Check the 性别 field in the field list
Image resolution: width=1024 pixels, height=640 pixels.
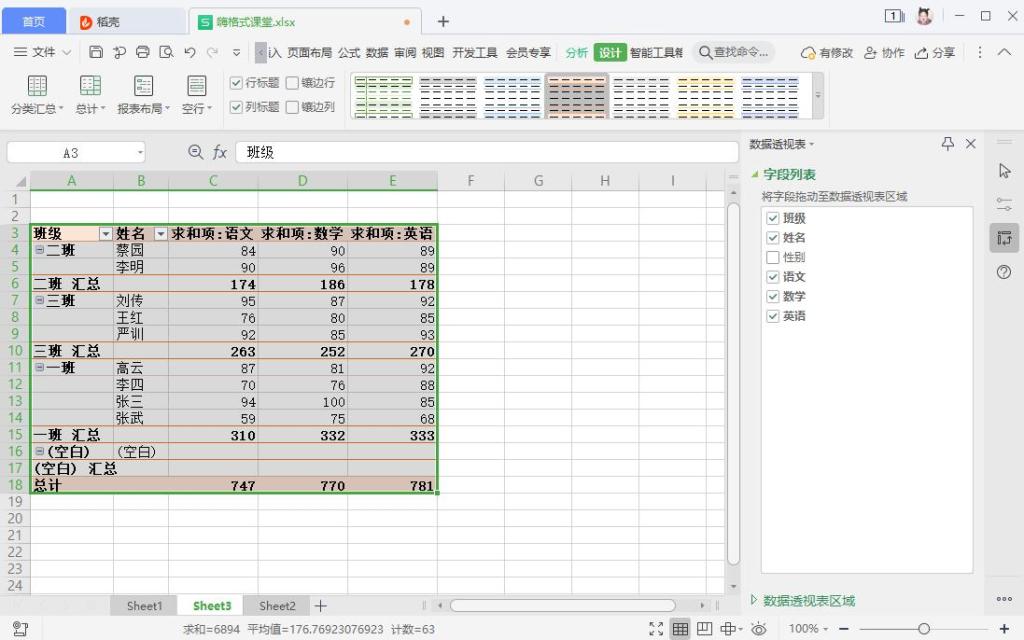click(773, 257)
